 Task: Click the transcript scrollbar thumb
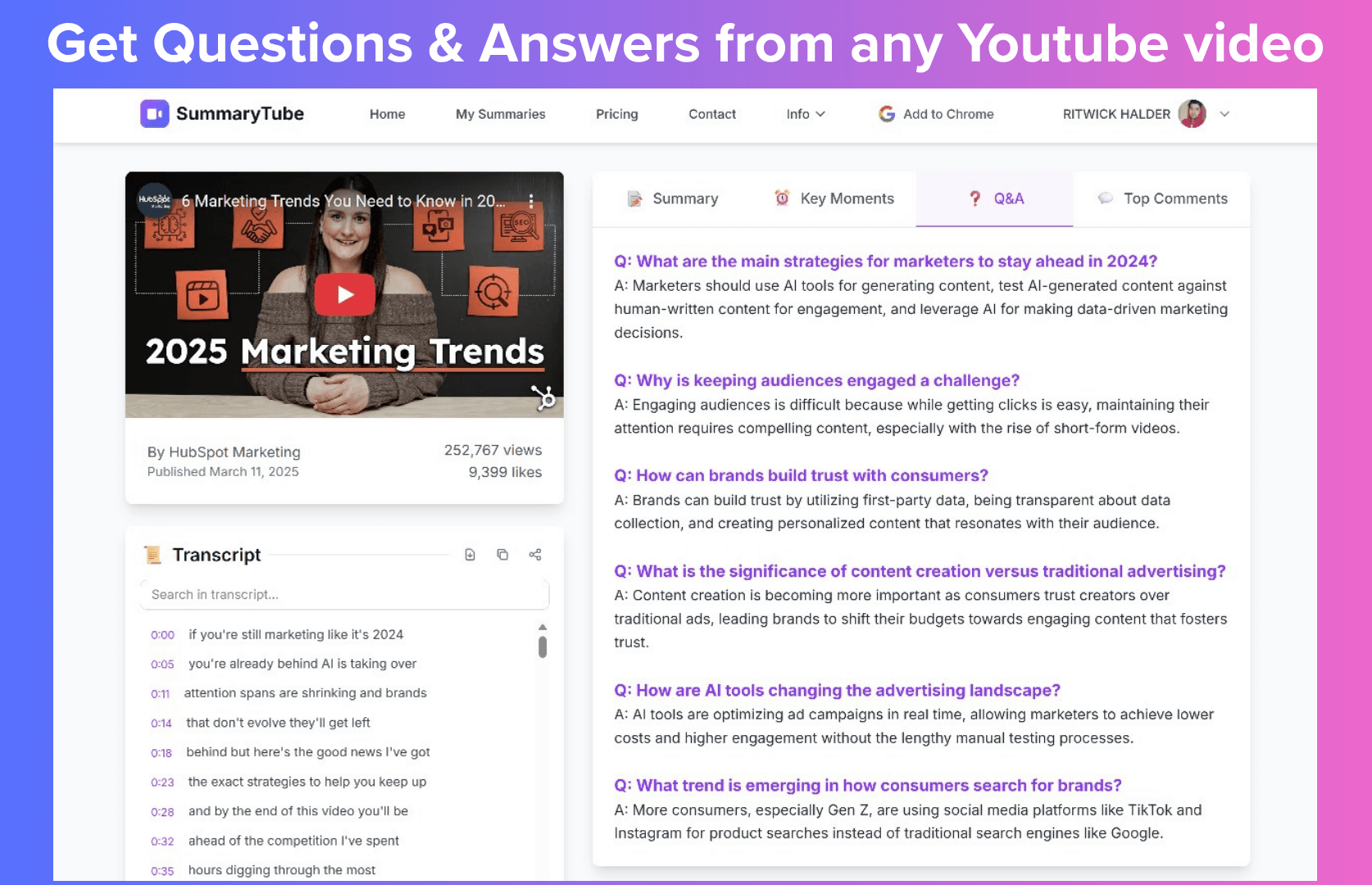(543, 647)
